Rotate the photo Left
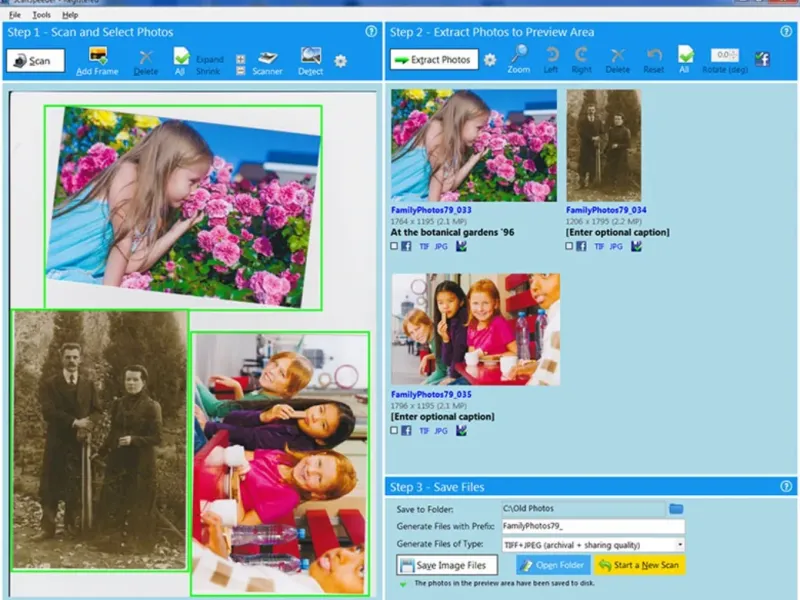This screenshot has width=800, height=600. click(552, 55)
